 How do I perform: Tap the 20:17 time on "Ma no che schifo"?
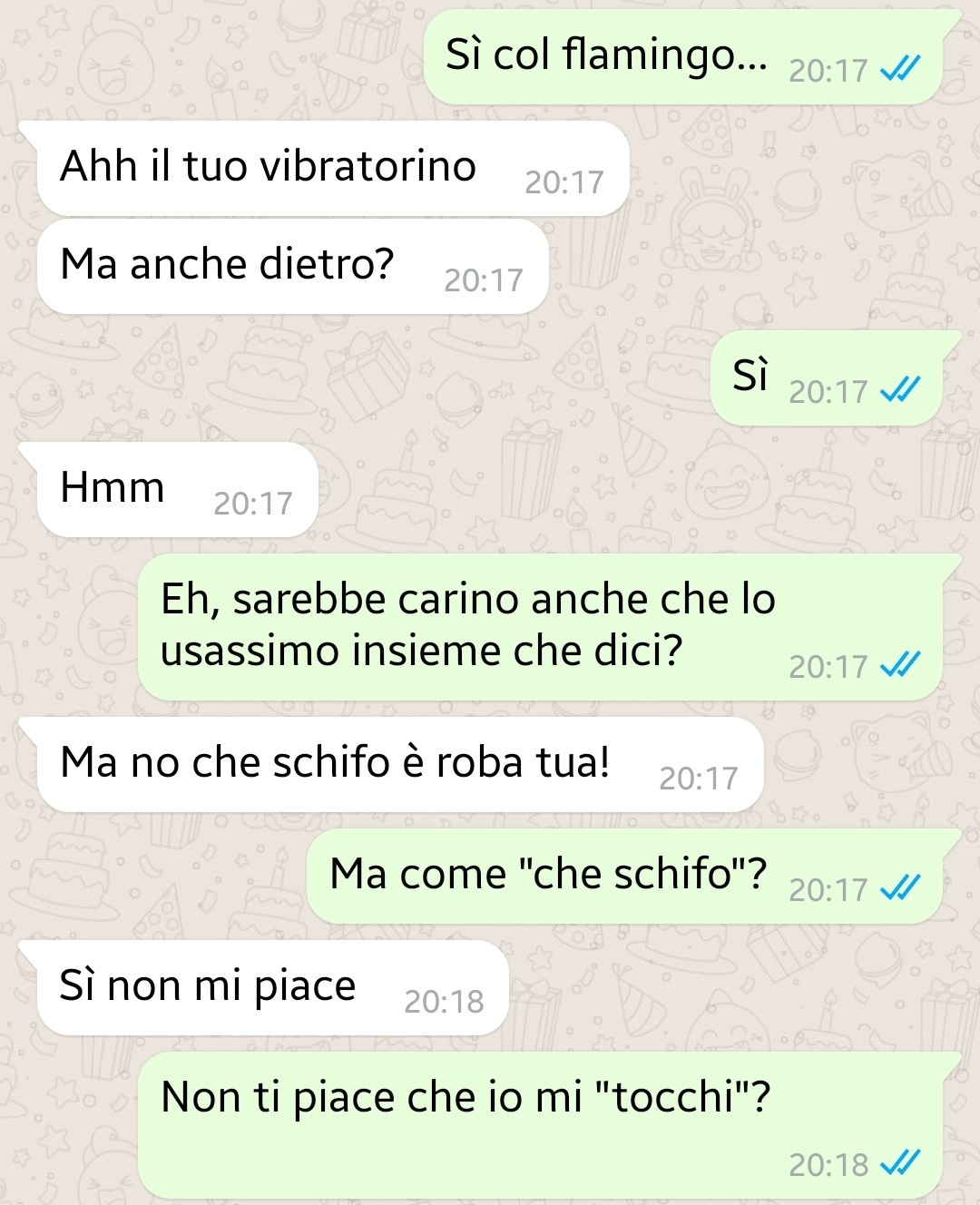[x=699, y=778]
